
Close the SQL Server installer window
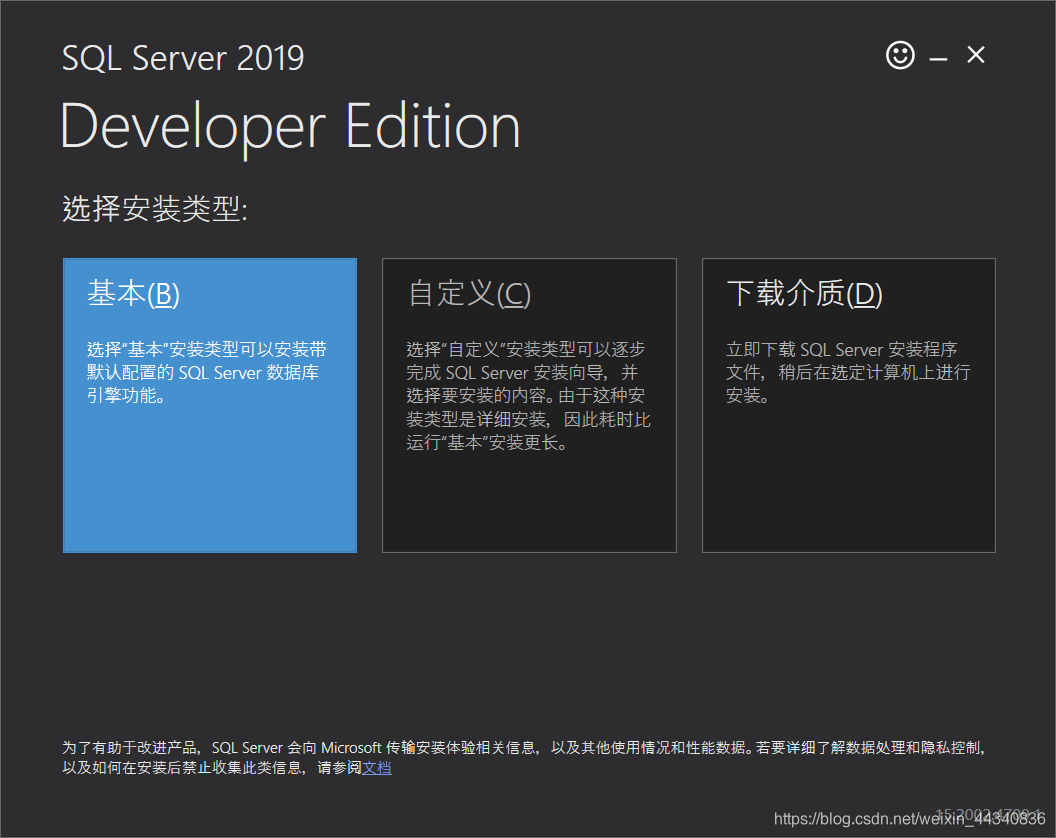point(976,55)
